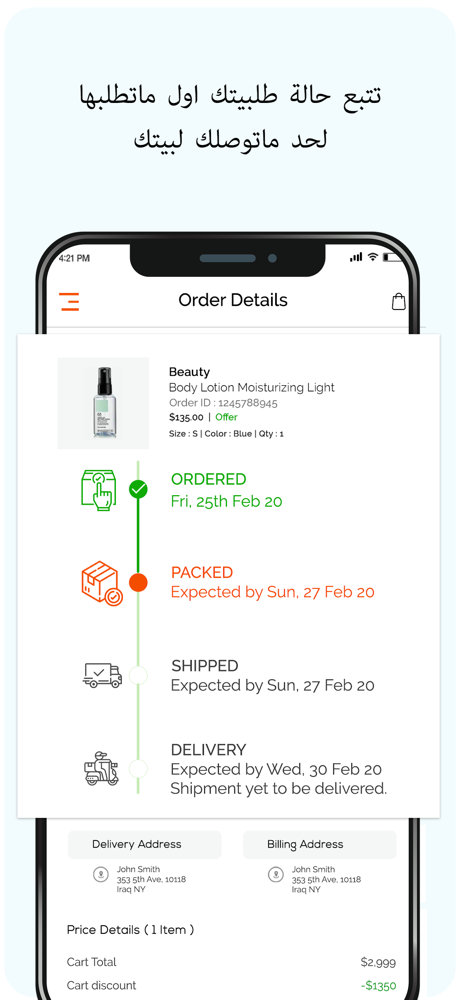Select the Billing Address tab
This screenshot has height=1000, width=462.
coord(320,844)
